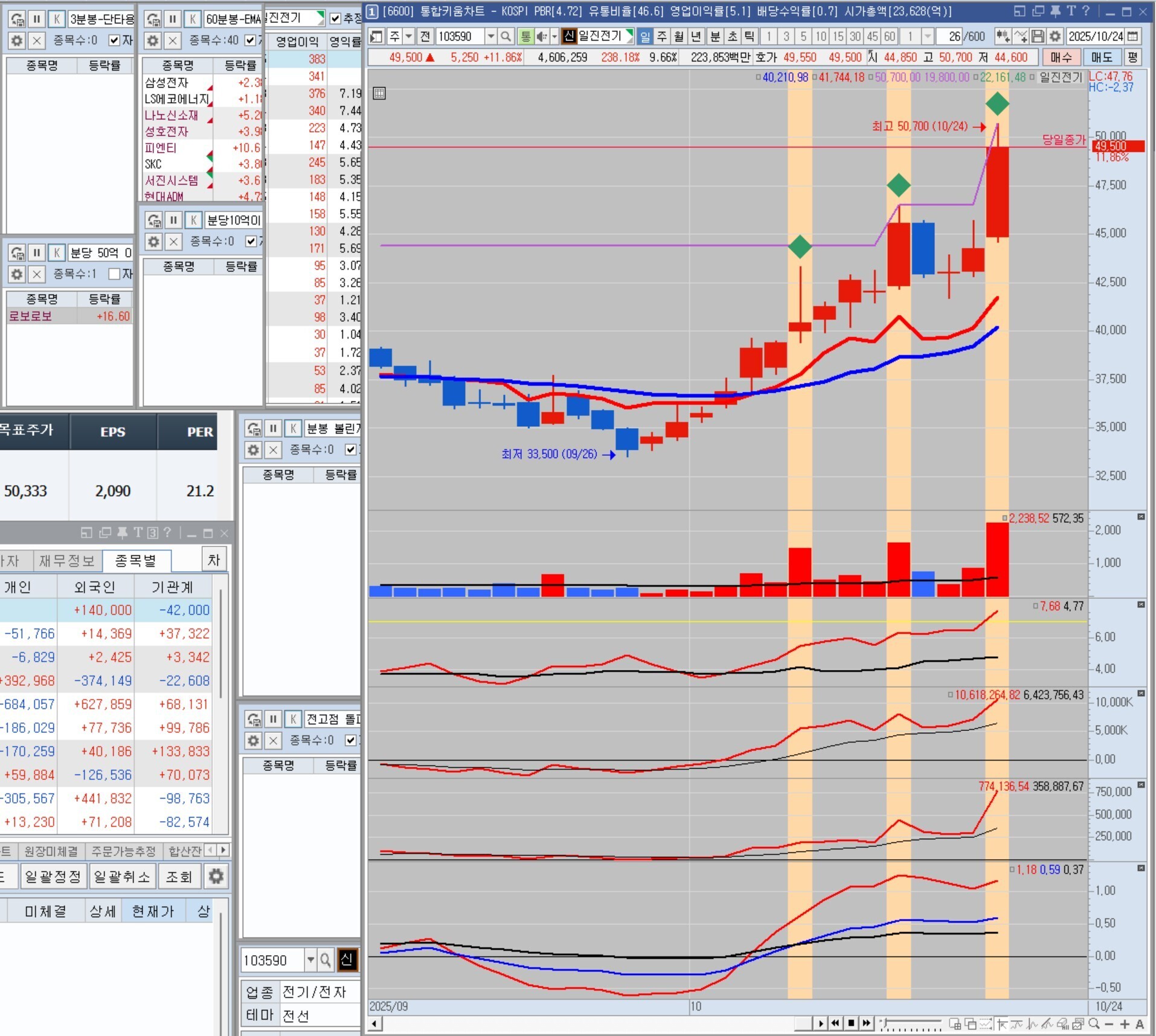1156x1036 pixels.
Task: Click the A text-size icon at chart bottom
Action: 1140,1024
